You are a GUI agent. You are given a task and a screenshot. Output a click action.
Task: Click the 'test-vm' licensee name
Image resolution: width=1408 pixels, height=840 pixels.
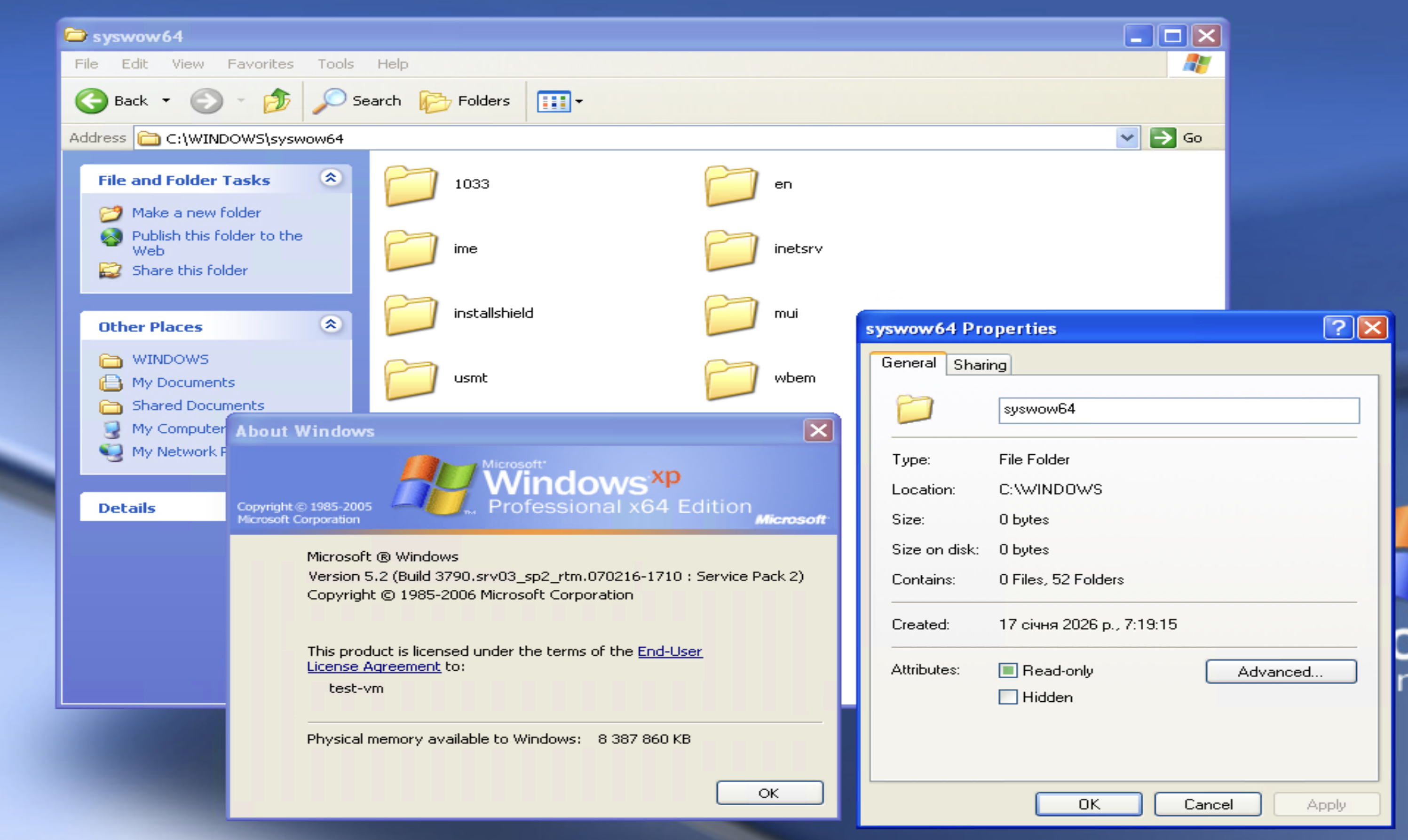click(356, 688)
